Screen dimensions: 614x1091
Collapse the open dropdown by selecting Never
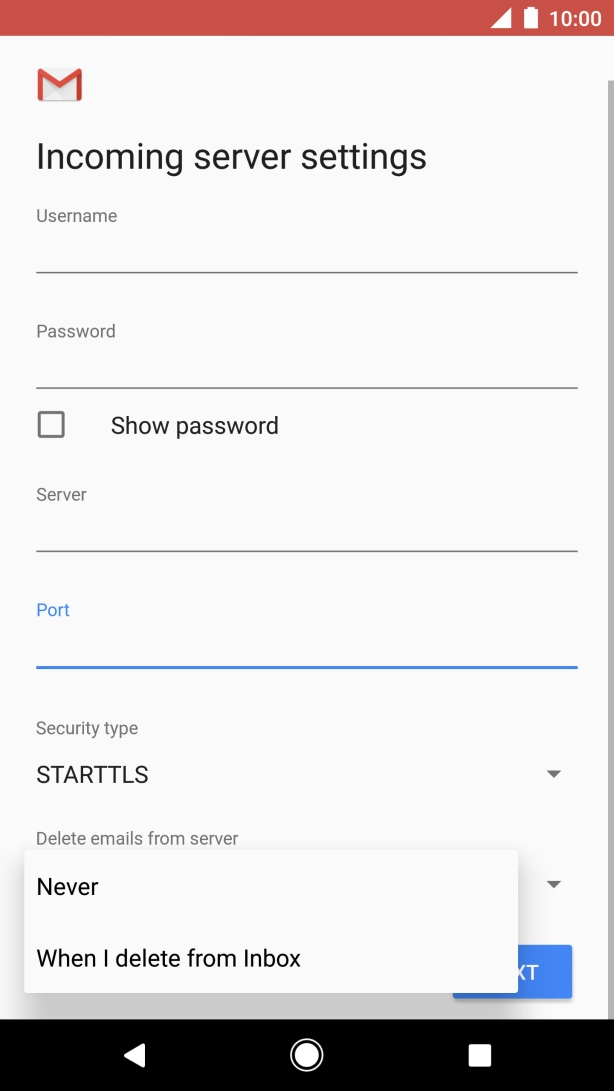(x=67, y=886)
